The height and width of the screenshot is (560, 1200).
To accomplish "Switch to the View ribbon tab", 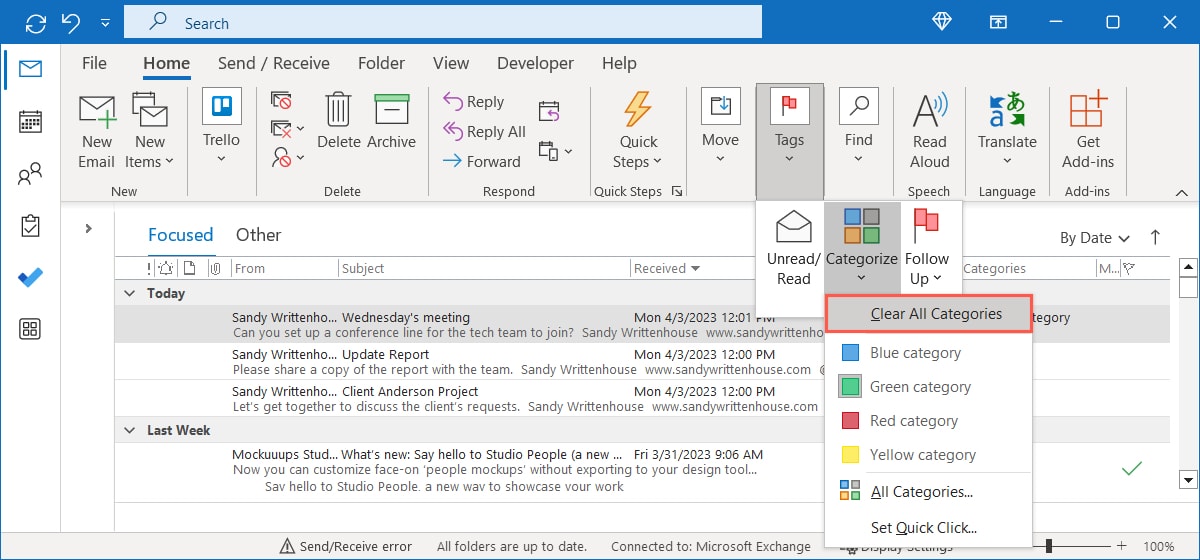I will [451, 63].
